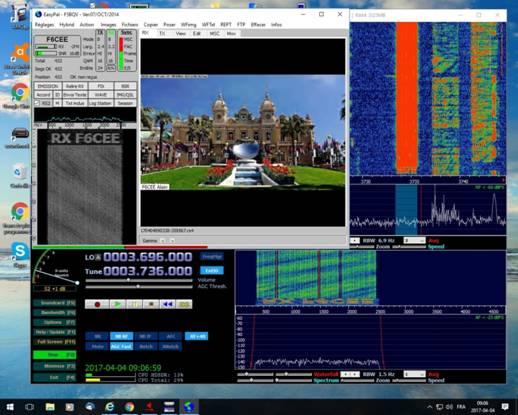
Task: Switch to the TX tab
Action: pyautogui.click(x=162, y=33)
